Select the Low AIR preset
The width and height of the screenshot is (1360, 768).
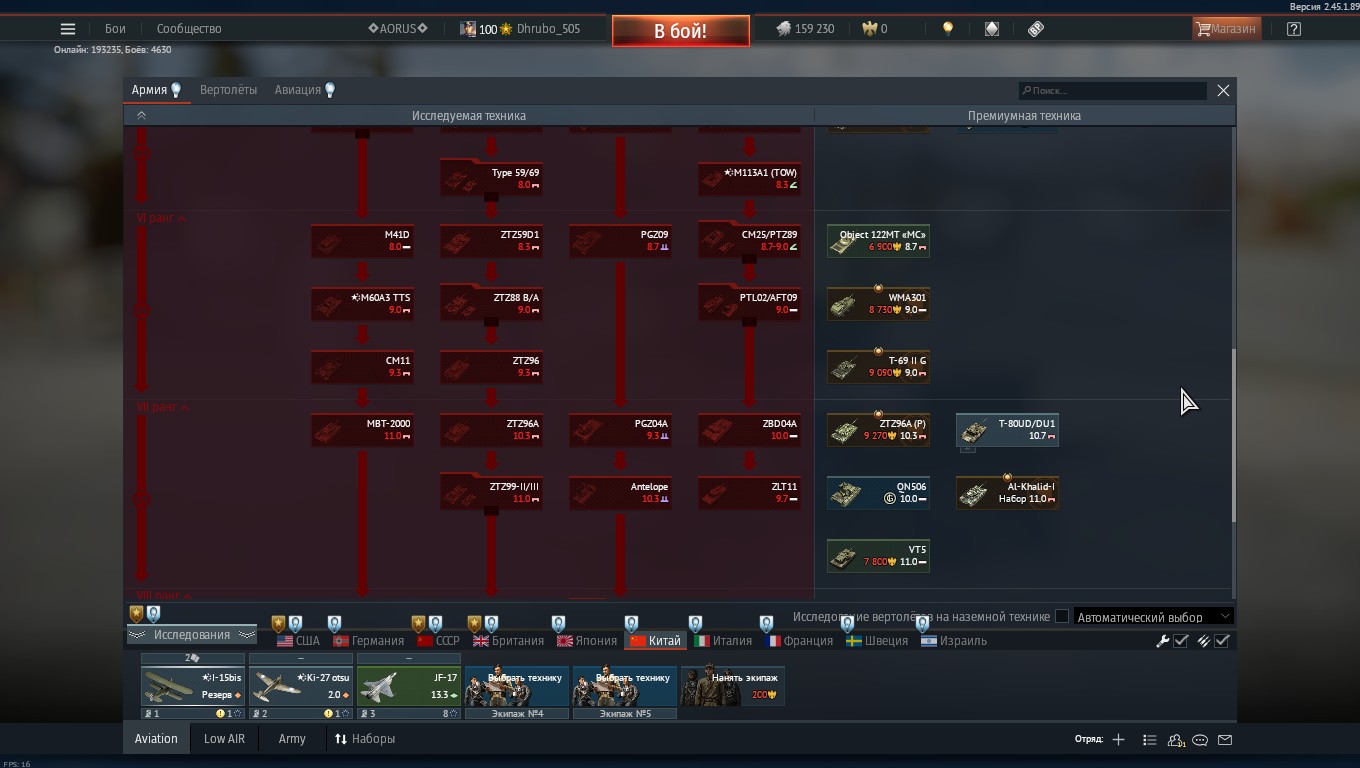pos(224,740)
